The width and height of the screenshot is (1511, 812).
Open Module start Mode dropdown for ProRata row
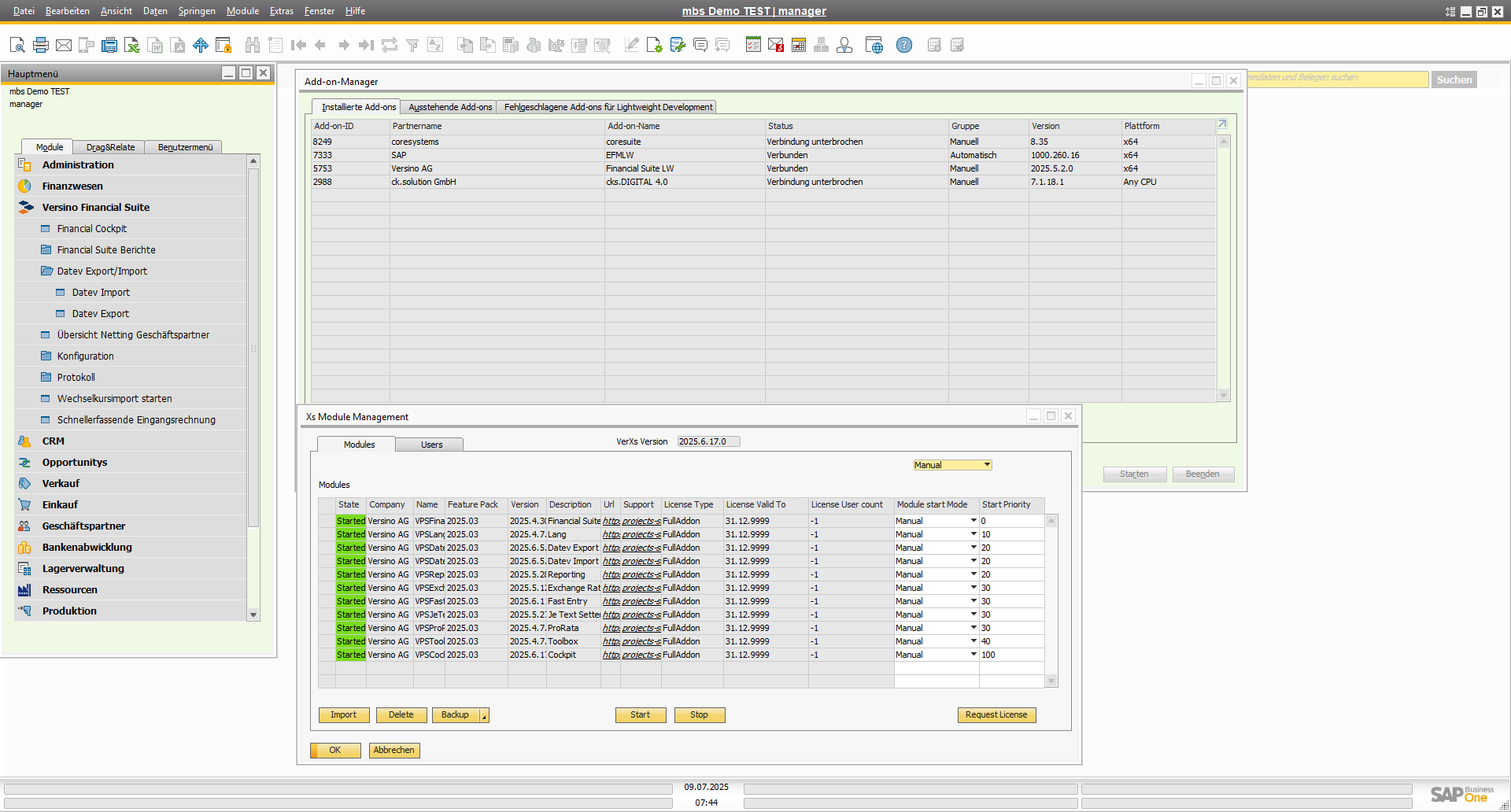point(973,628)
